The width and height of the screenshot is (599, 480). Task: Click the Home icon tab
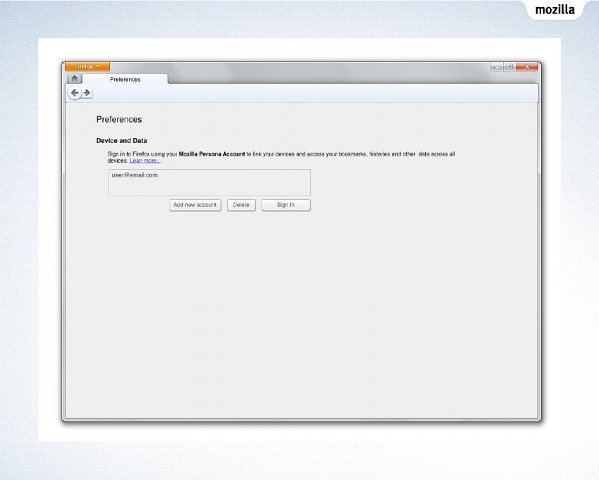[x=74, y=78]
